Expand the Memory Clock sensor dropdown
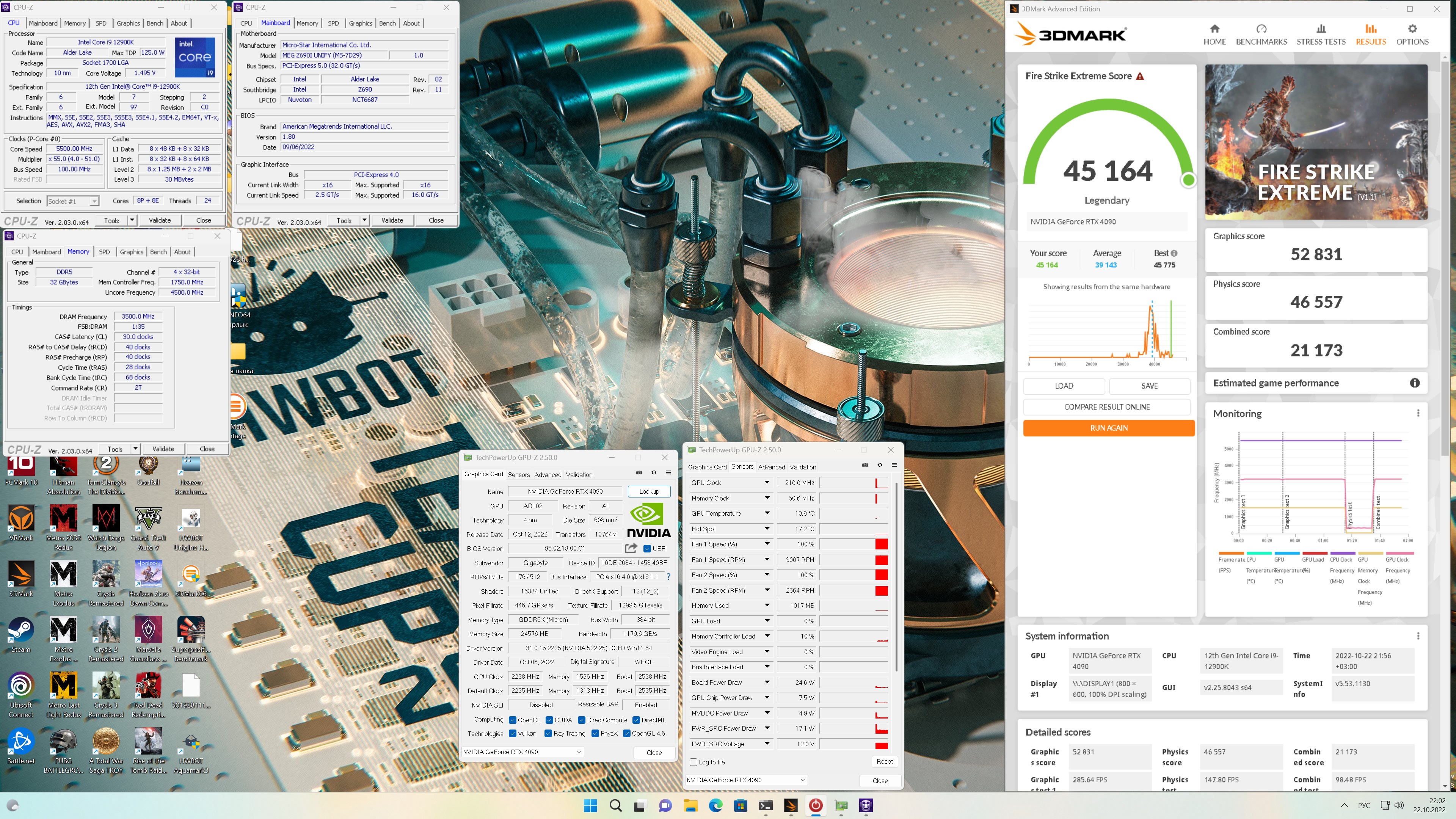This screenshot has width=1456, height=819. coord(766,498)
